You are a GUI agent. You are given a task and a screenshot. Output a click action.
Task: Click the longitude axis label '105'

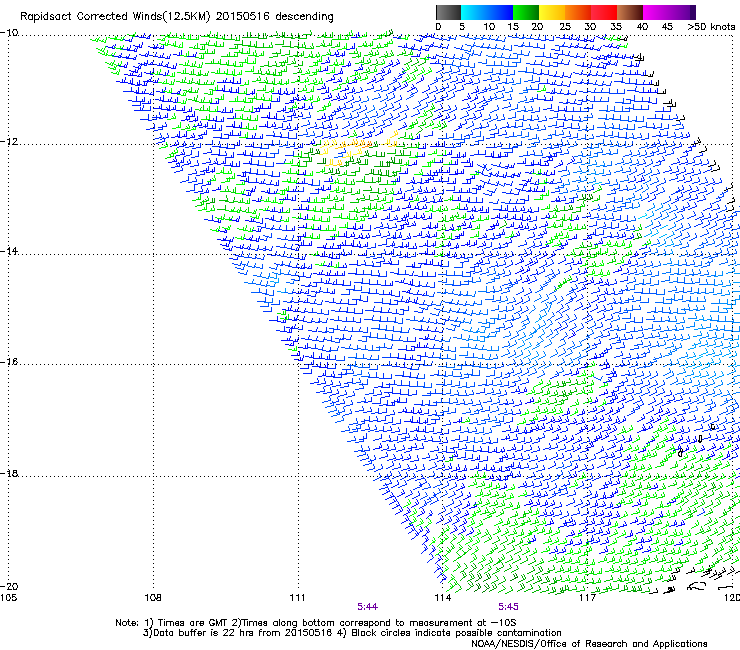(8, 598)
